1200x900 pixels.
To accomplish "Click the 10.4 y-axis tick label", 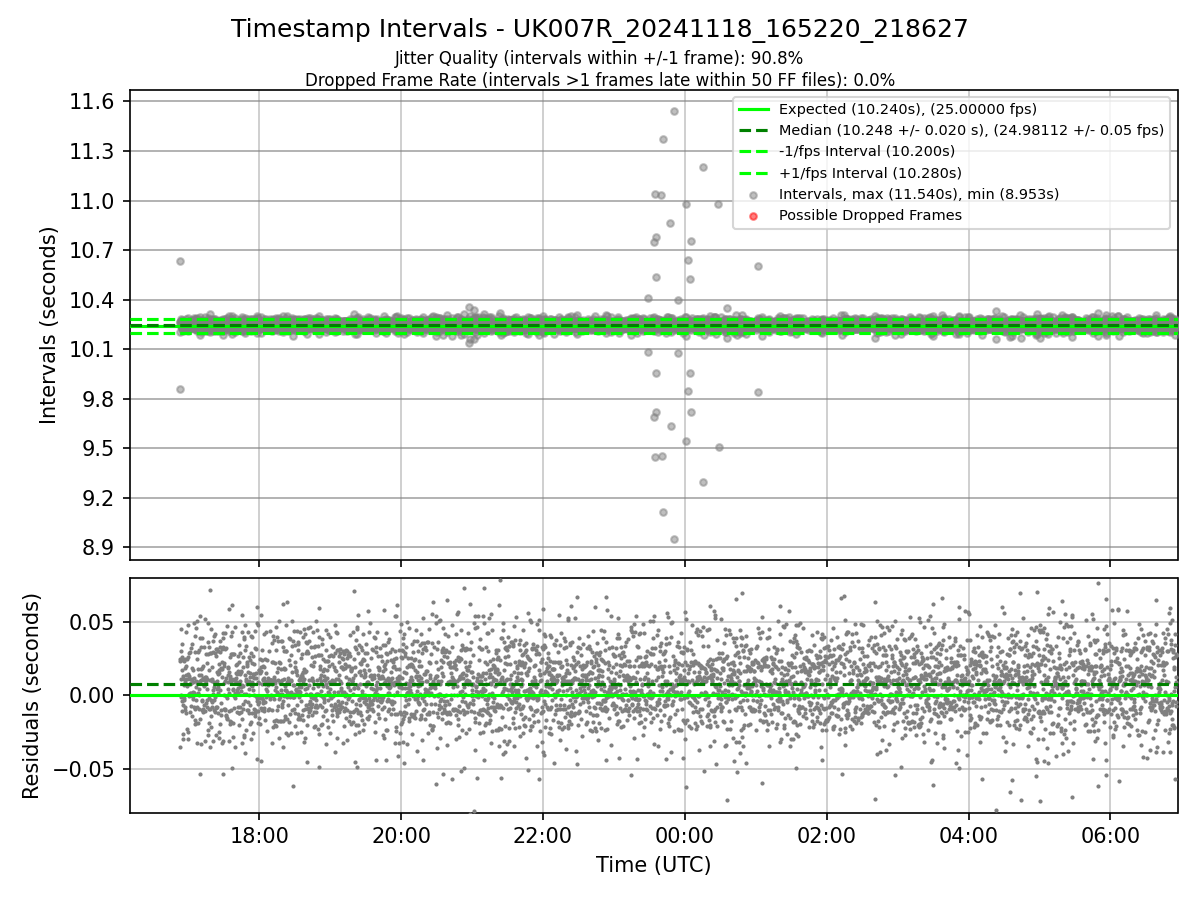I will pos(94,300).
